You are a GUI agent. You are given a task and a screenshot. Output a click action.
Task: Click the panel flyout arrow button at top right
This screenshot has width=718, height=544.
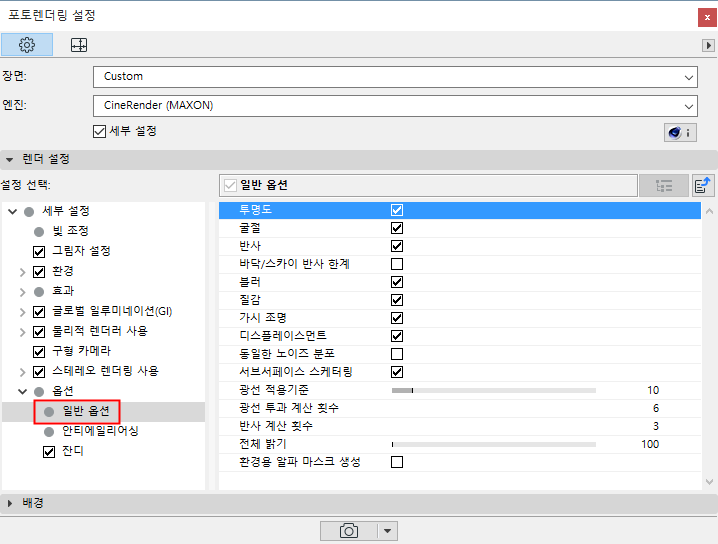708,45
